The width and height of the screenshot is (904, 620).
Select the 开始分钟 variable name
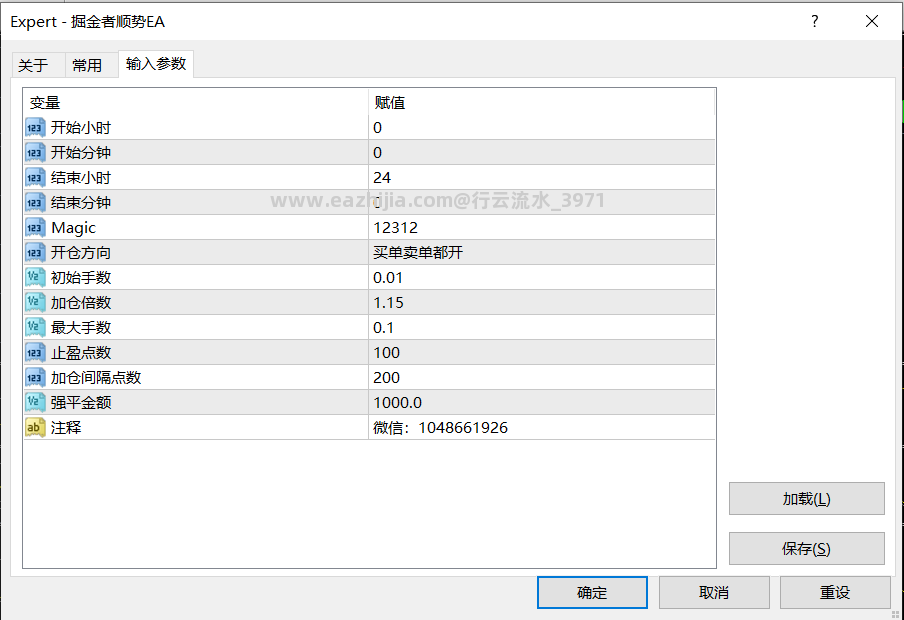tap(81, 152)
